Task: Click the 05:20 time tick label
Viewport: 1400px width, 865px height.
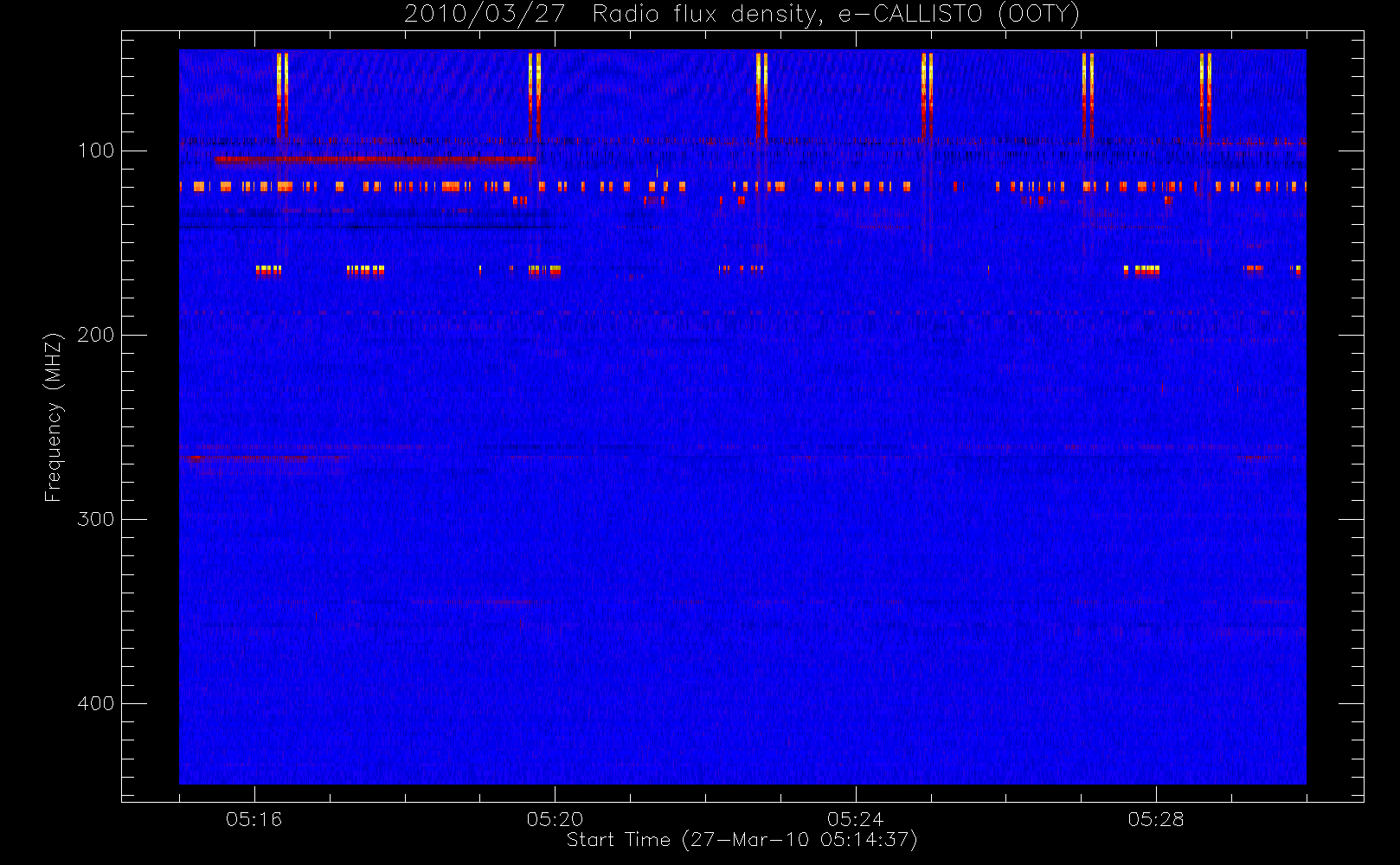Action: coord(555,819)
